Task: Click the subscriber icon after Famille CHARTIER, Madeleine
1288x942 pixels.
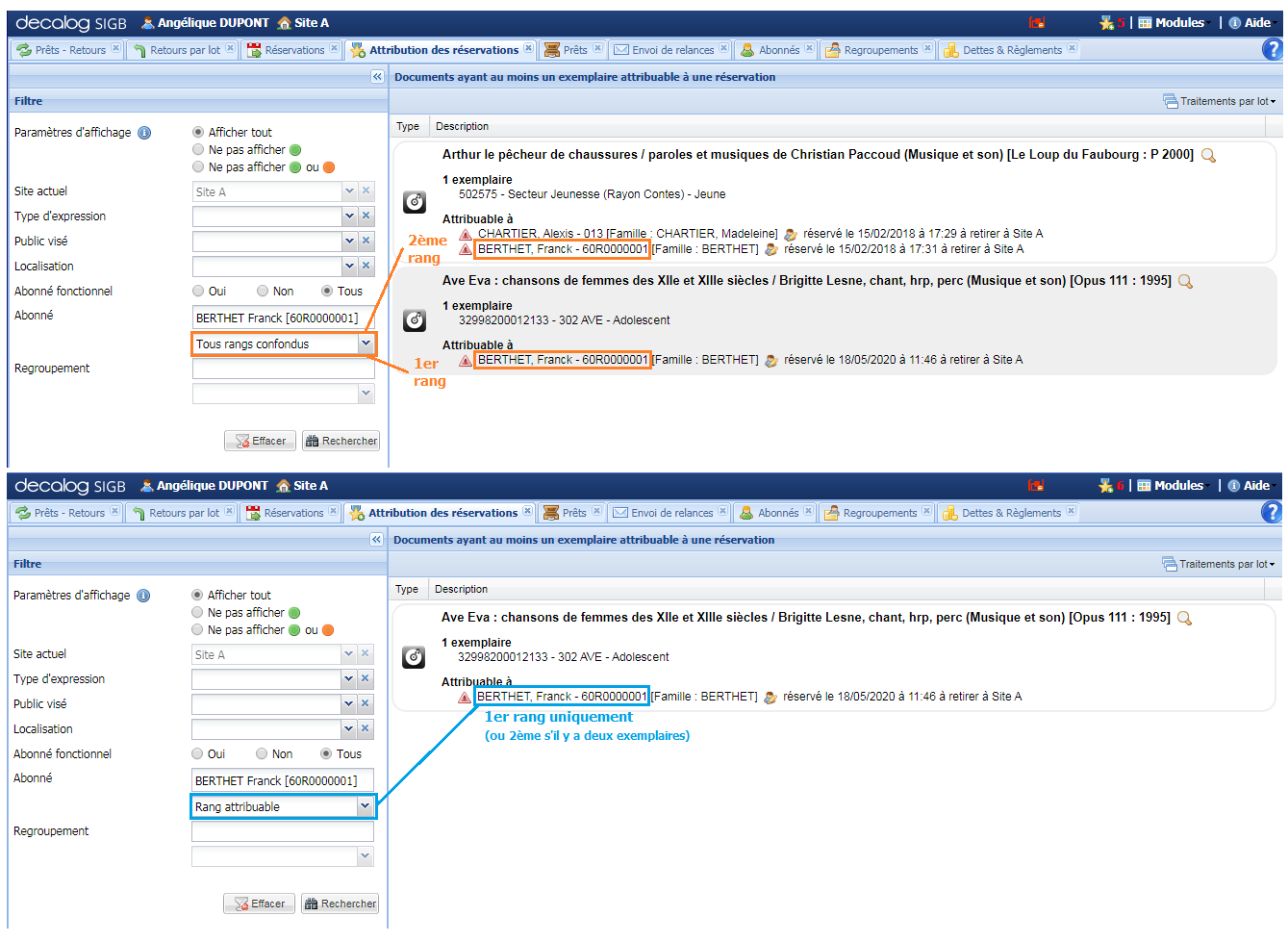Action: [x=791, y=234]
